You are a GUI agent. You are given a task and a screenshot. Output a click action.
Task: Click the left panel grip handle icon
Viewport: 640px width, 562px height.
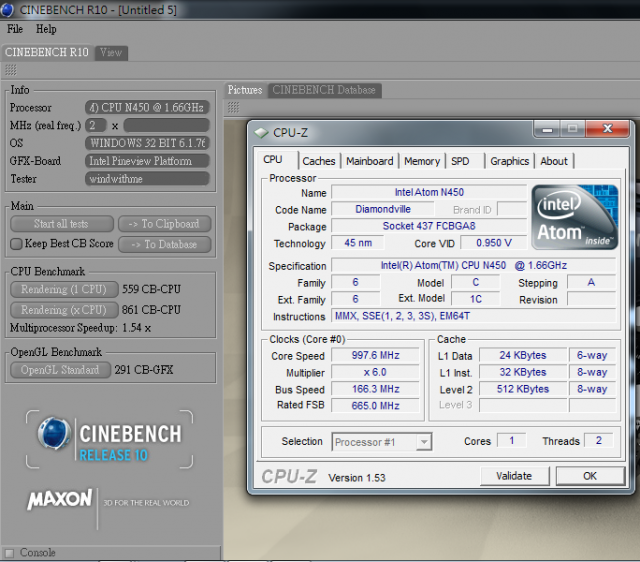click(11, 70)
